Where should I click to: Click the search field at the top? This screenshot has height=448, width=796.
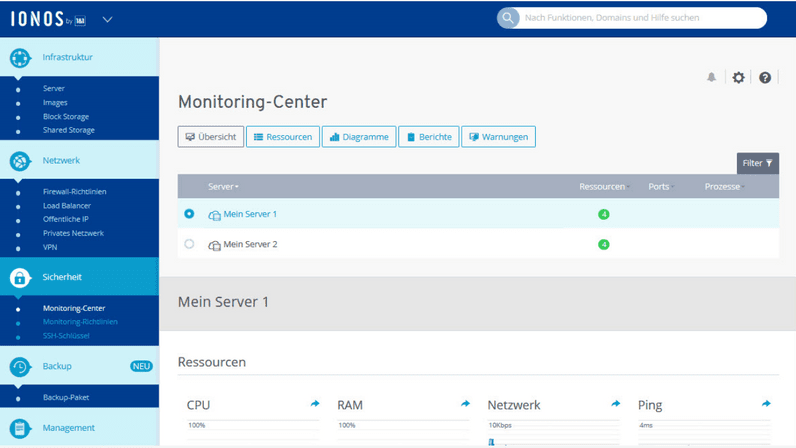pos(640,18)
